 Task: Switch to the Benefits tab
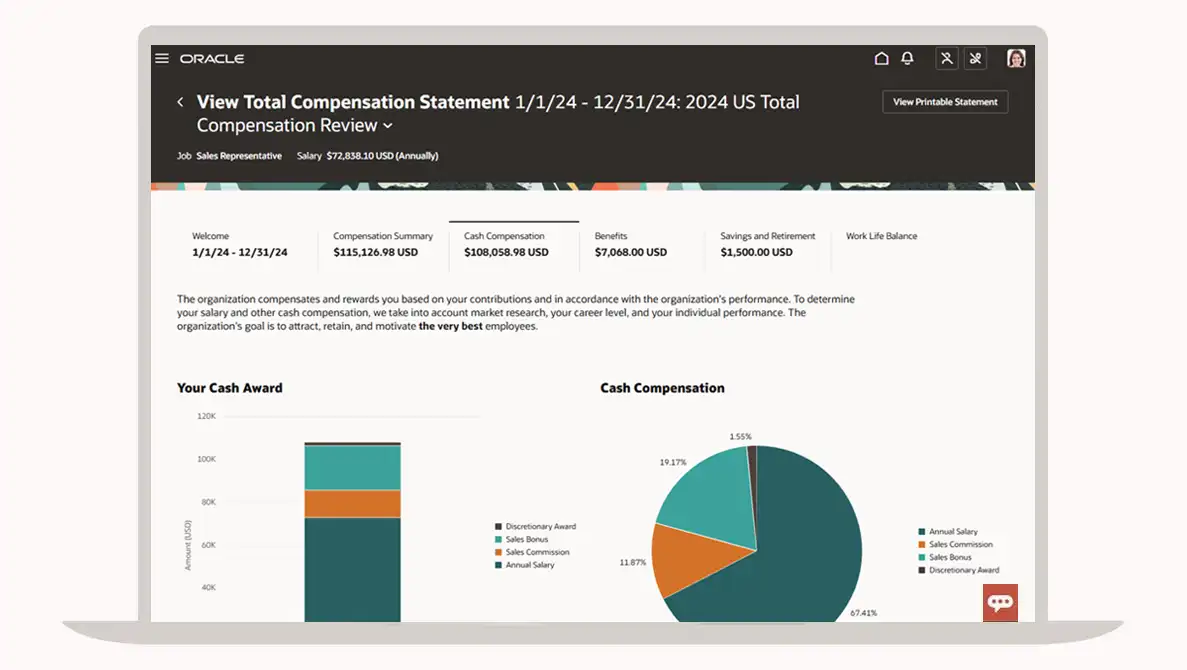click(630, 245)
